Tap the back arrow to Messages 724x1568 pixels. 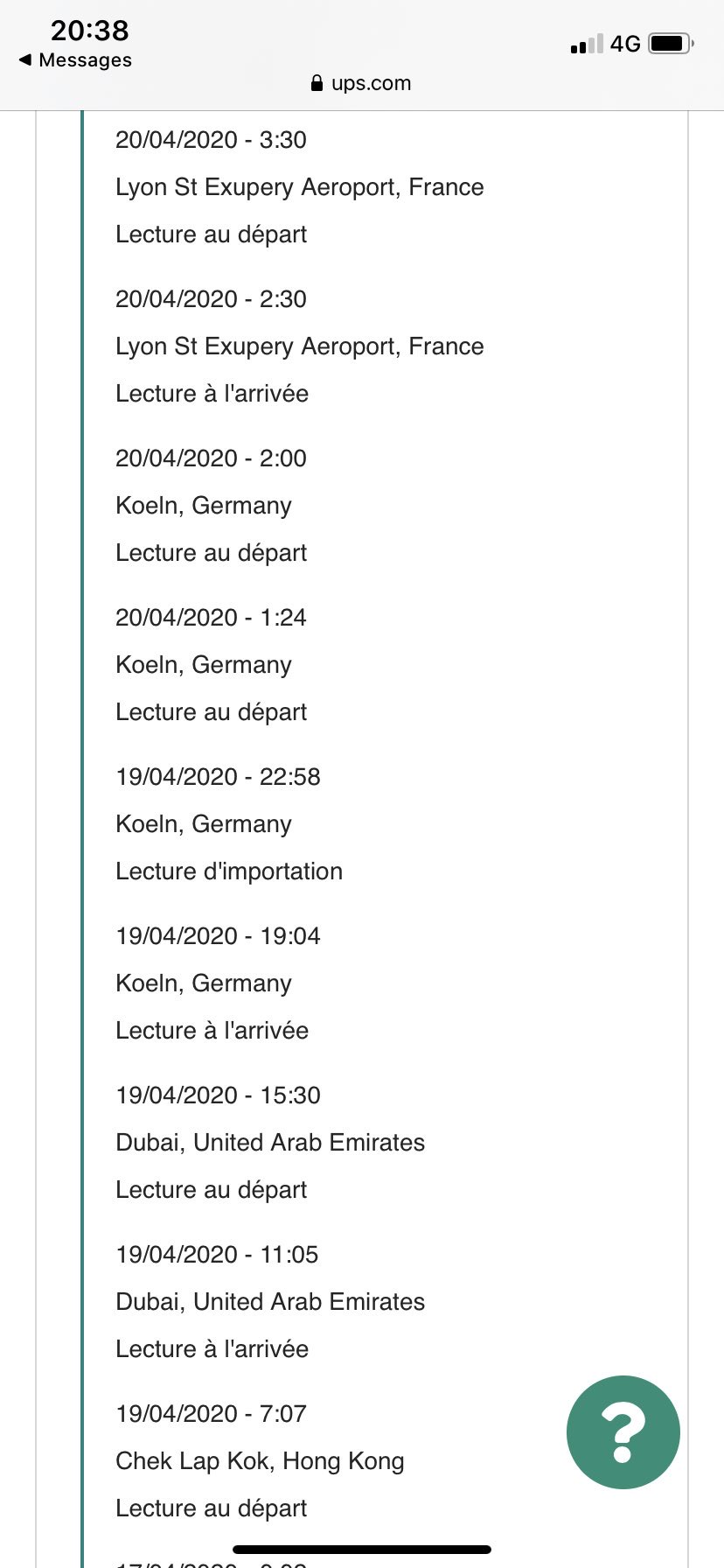click(x=24, y=60)
